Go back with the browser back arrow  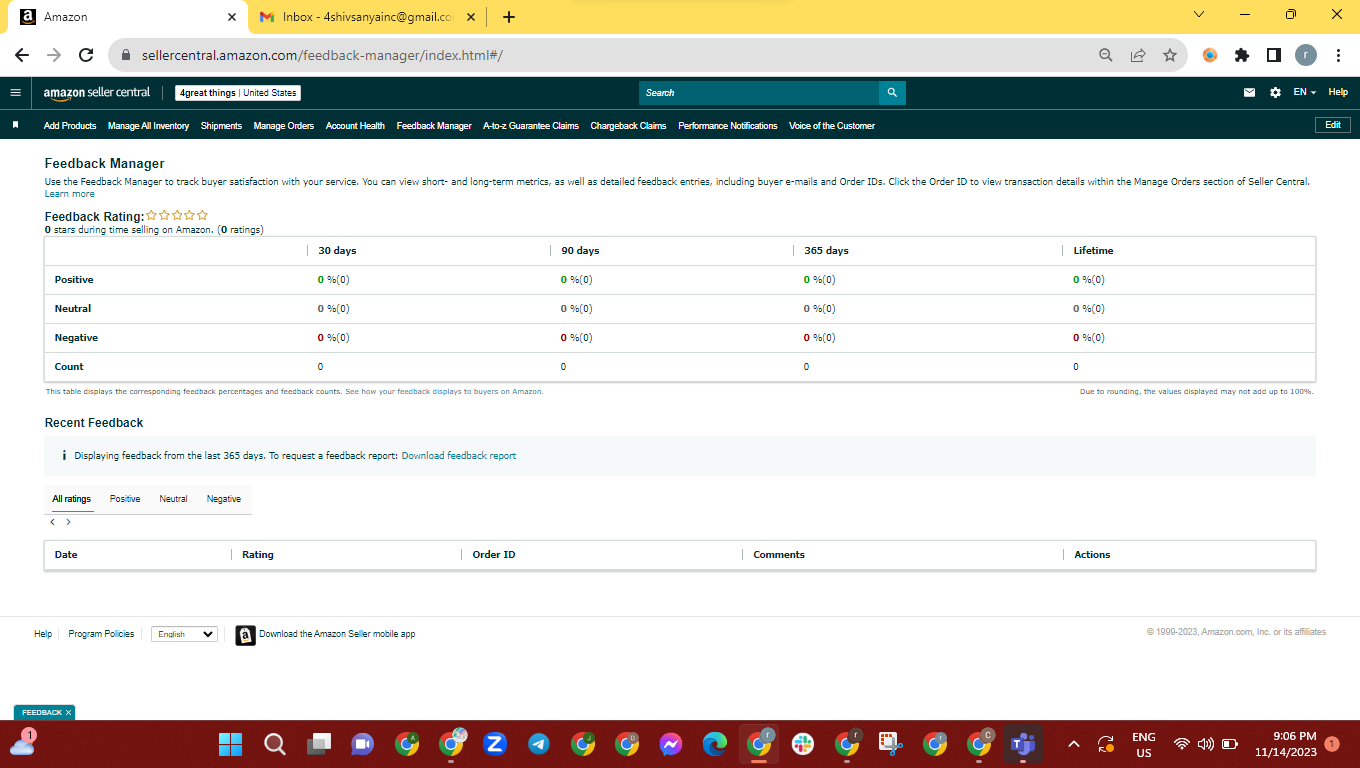pos(22,56)
